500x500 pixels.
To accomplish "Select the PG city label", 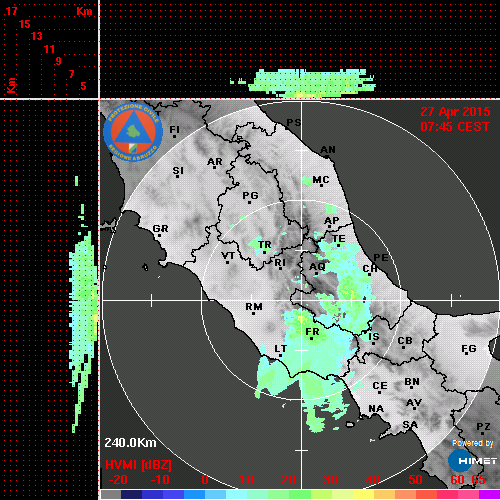I will point(250,195).
